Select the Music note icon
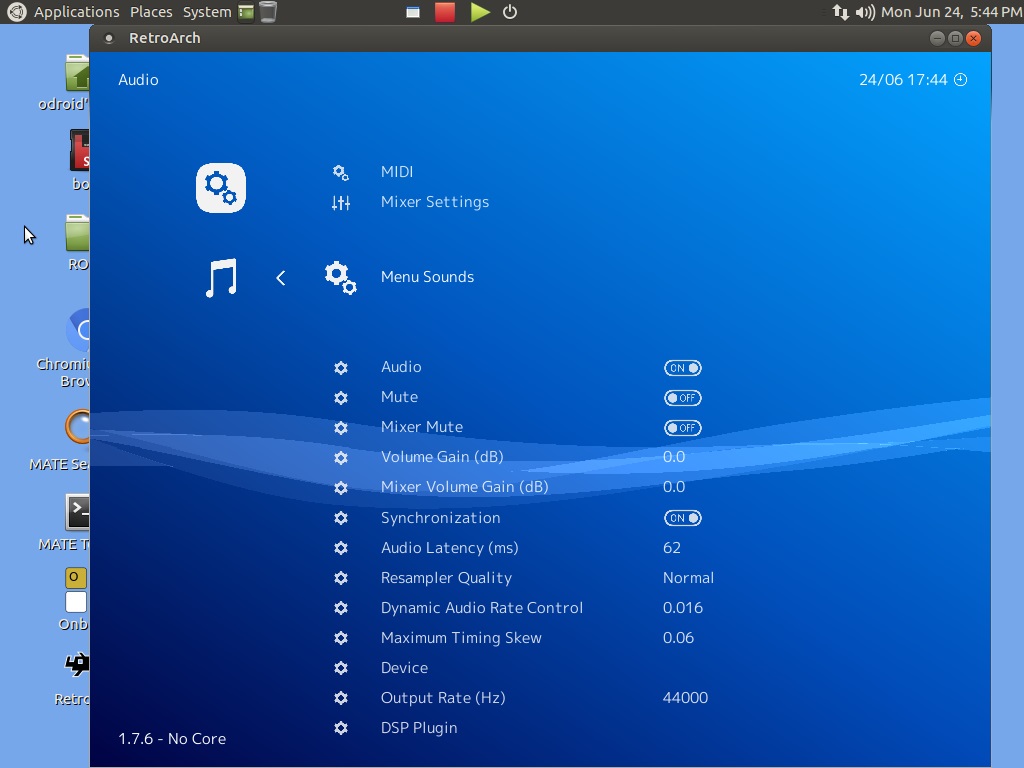The height and width of the screenshot is (768, 1024). click(x=221, y=278)
